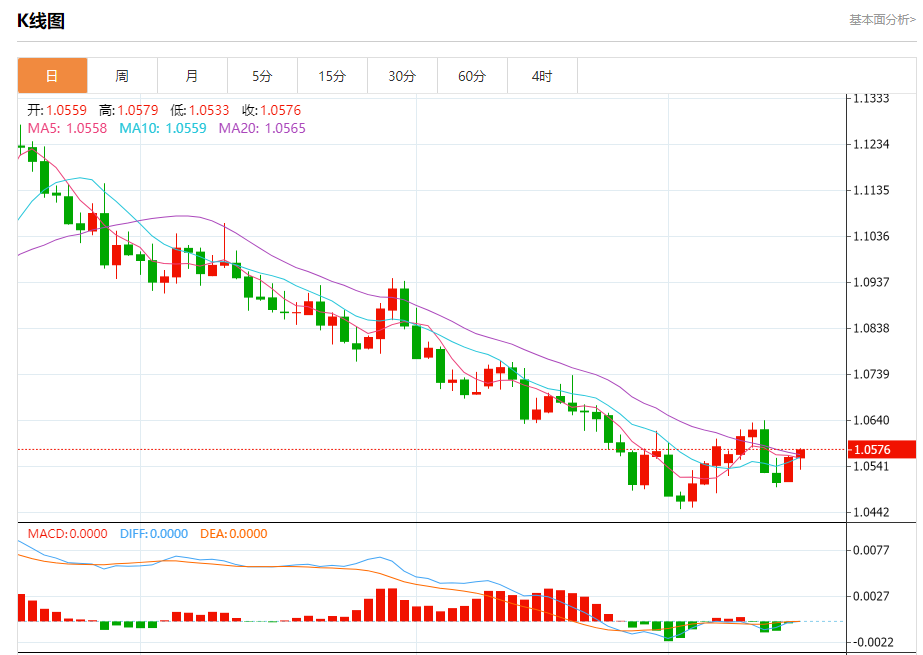This screenshot has height=655, width=923.
Task: Click the K线图 heading
Action: coord(41,21)
